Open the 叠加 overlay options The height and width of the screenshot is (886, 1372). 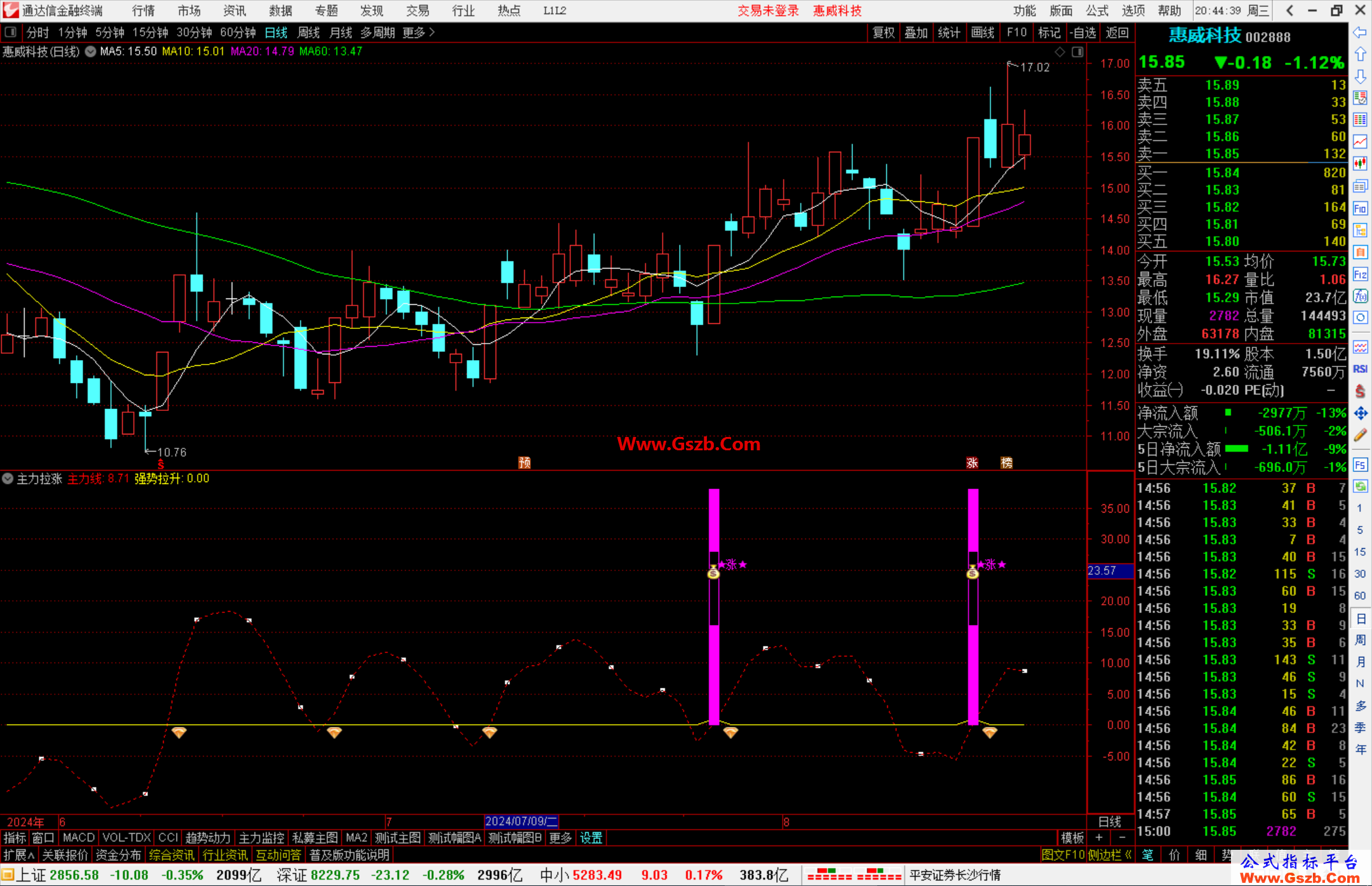pos(917,32)
